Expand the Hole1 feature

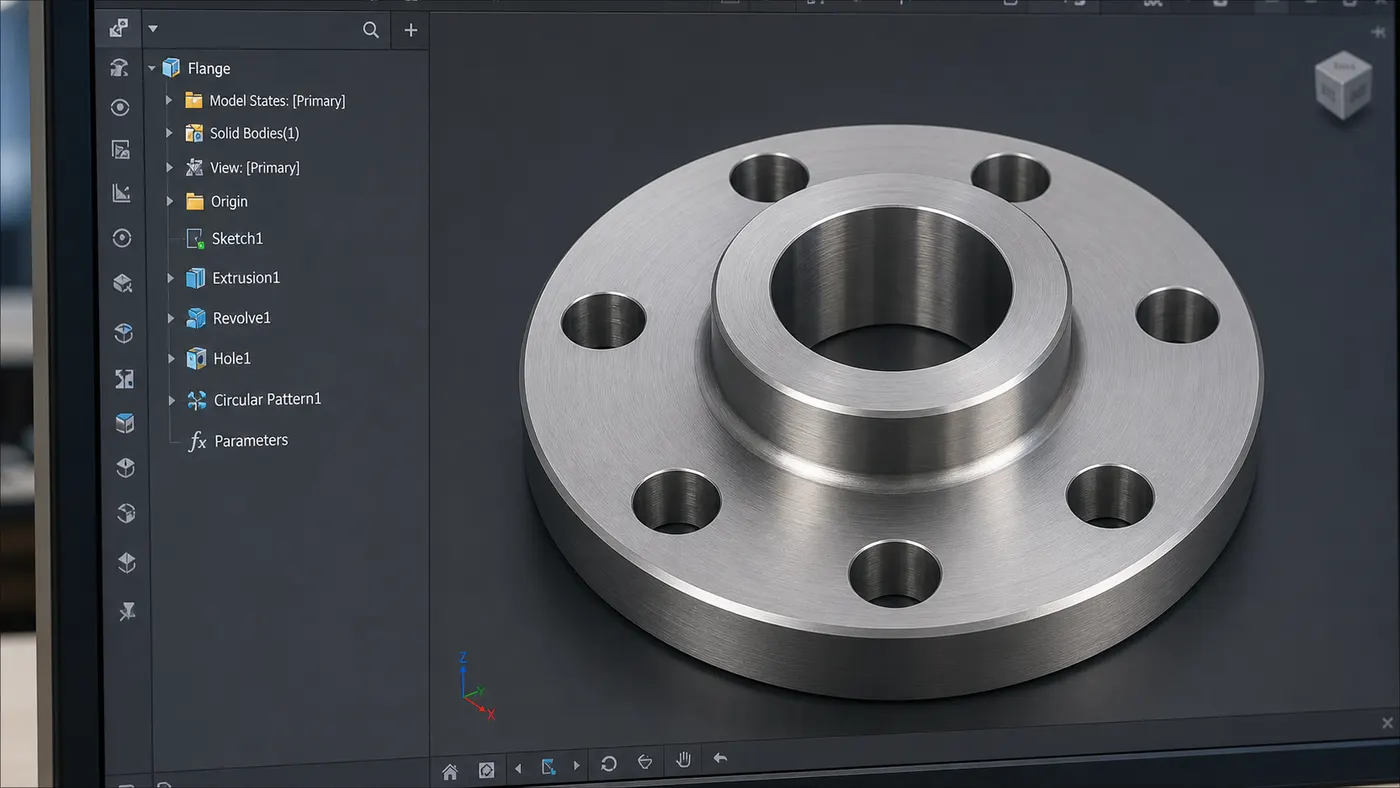click(x=172, y=359)
